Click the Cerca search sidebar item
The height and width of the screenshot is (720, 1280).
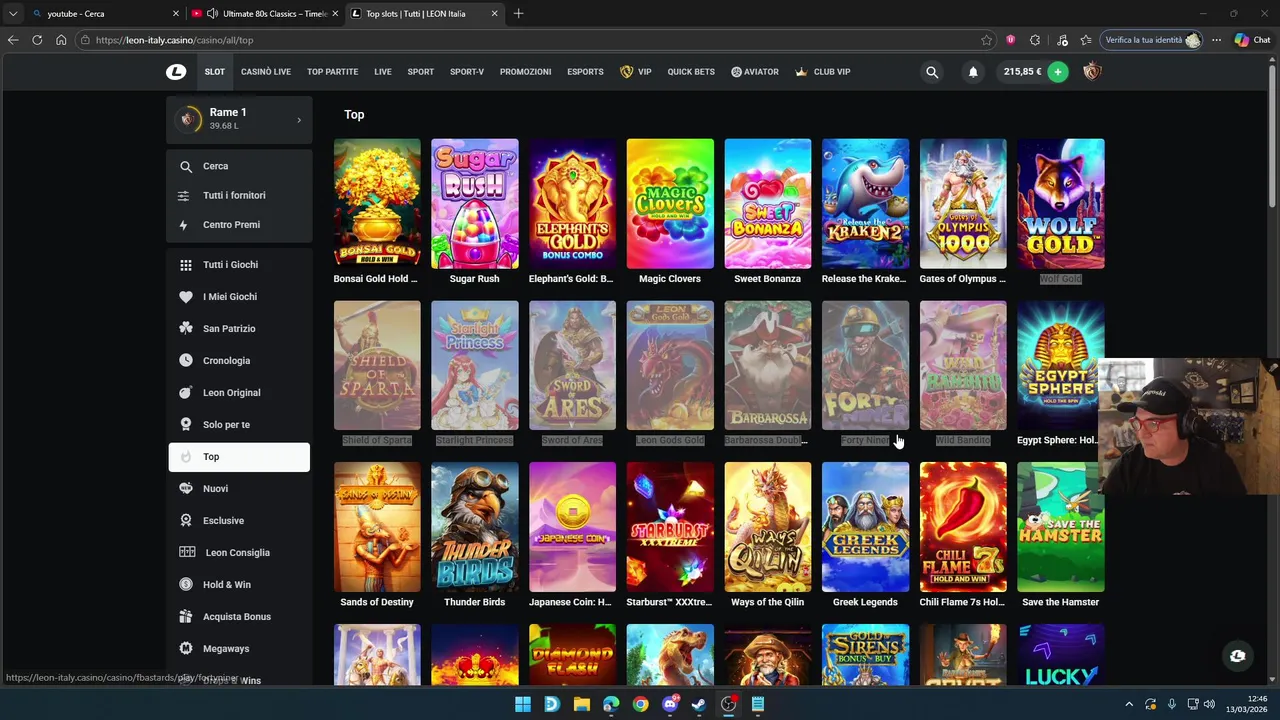click(x=239, y=166)
